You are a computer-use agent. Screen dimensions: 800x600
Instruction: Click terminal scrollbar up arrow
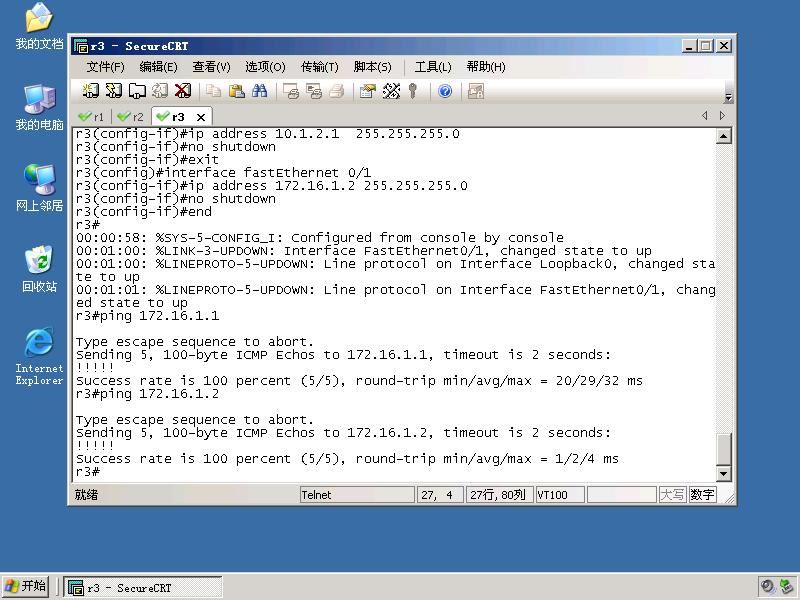(x=723, y=136)
